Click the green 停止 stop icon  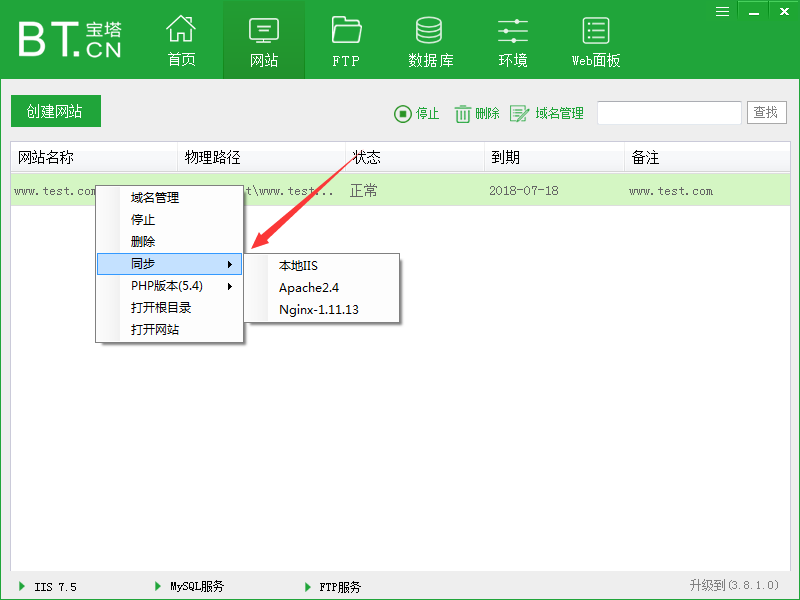click(x=401, y=113)
